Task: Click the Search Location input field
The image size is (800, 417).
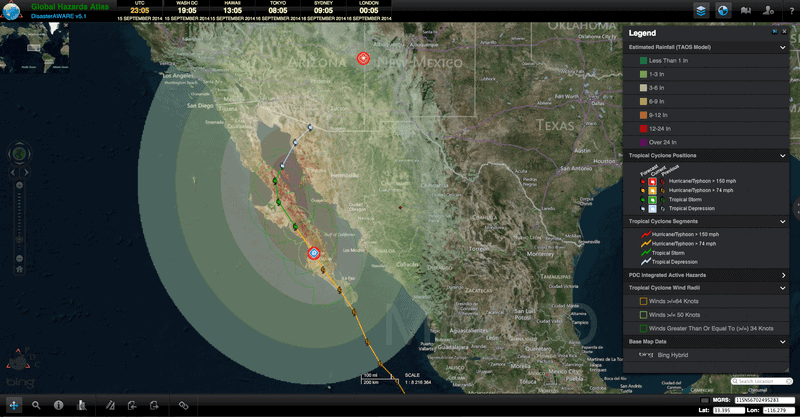Action: 762,381
